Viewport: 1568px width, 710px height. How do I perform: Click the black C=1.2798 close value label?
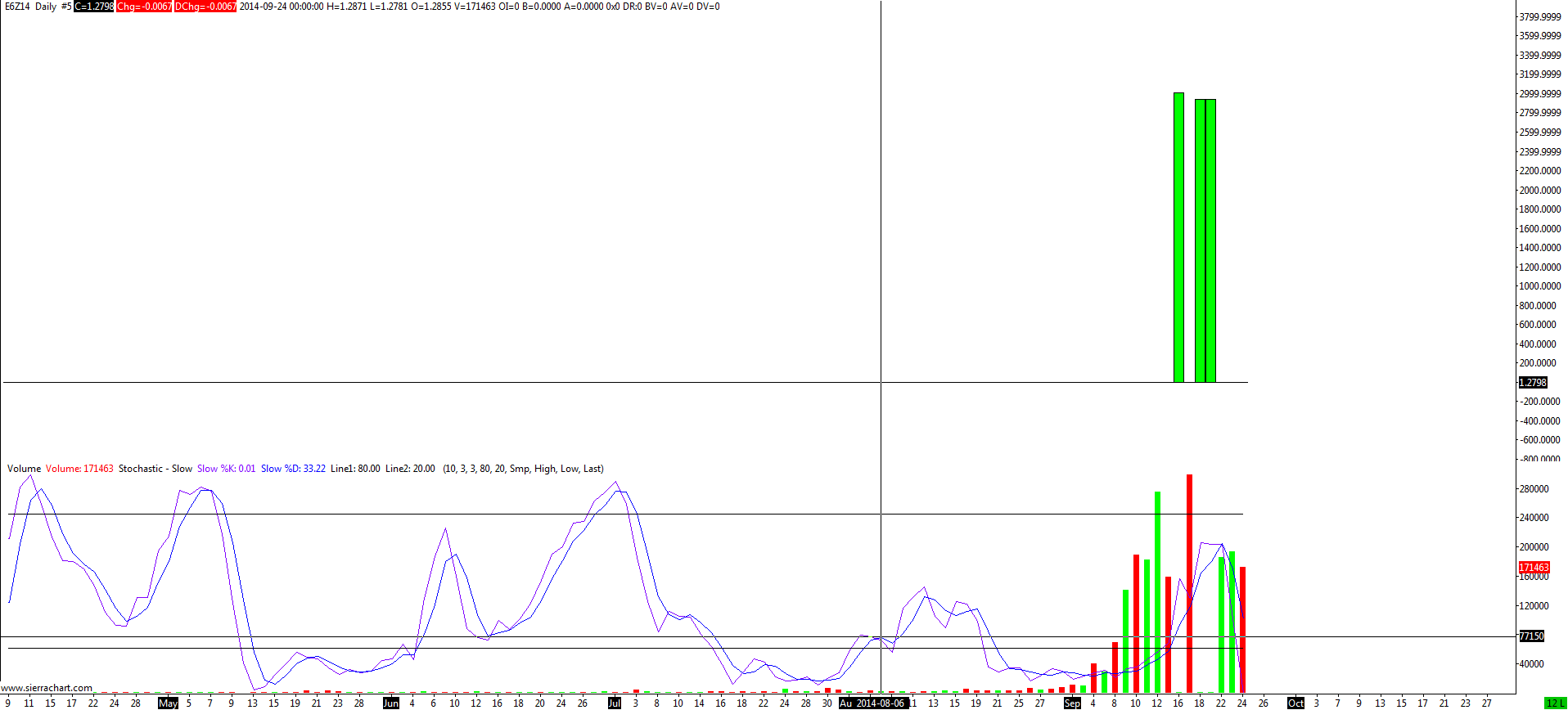[x=94, y=7]
